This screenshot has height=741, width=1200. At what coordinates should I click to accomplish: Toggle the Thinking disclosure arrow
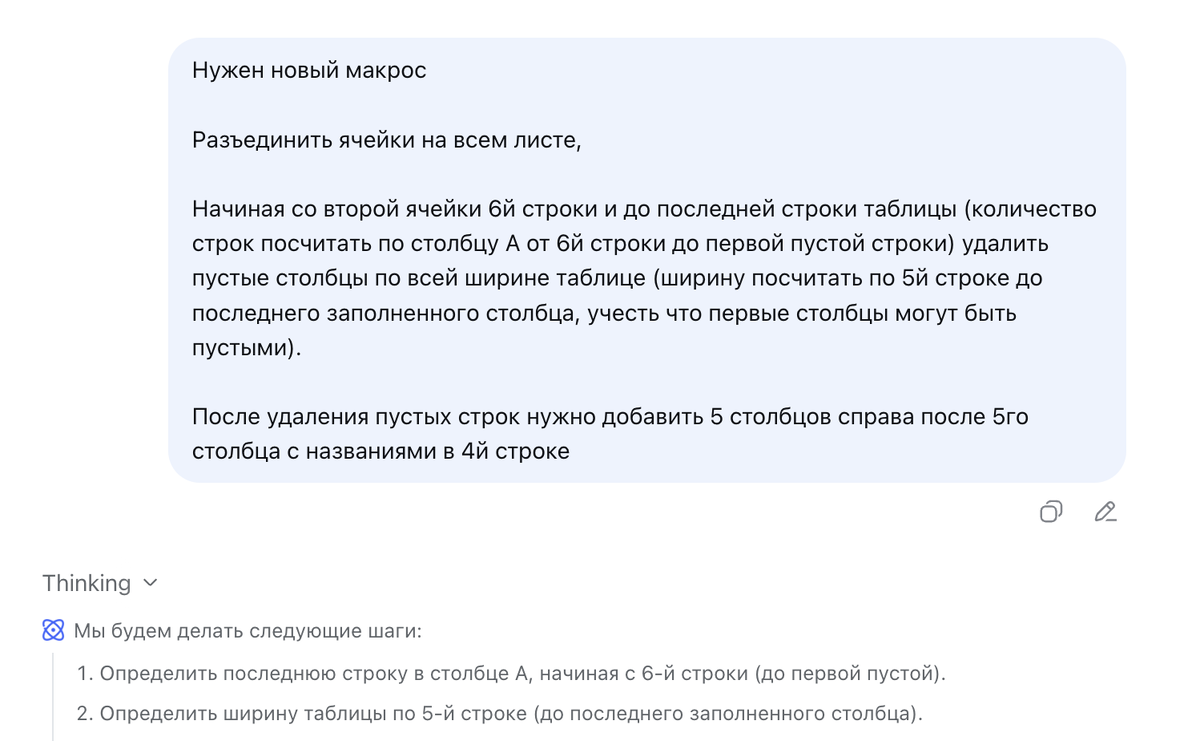(150, 583)
